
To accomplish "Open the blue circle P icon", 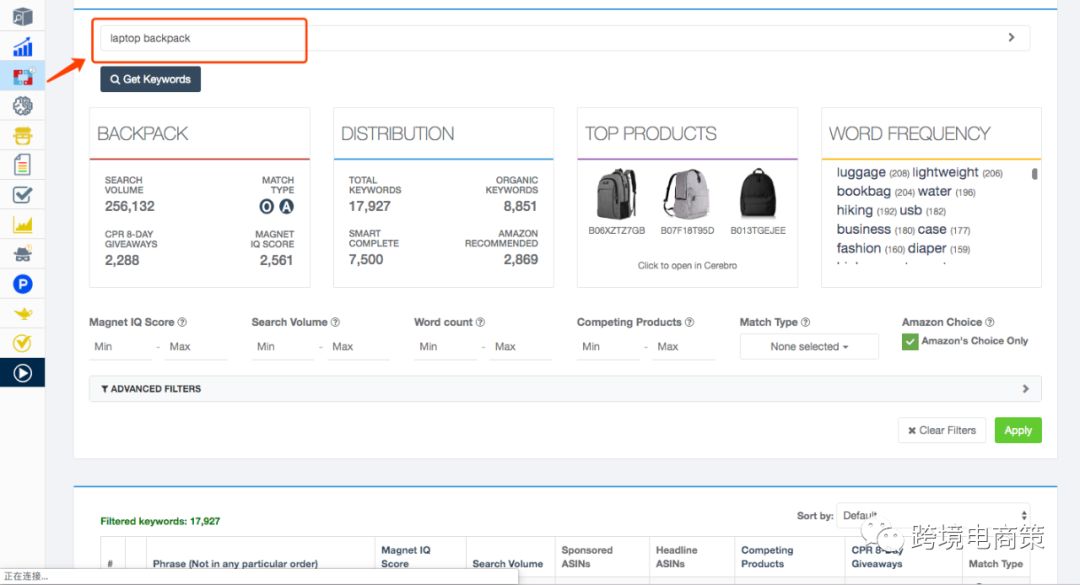I will 22,285.
